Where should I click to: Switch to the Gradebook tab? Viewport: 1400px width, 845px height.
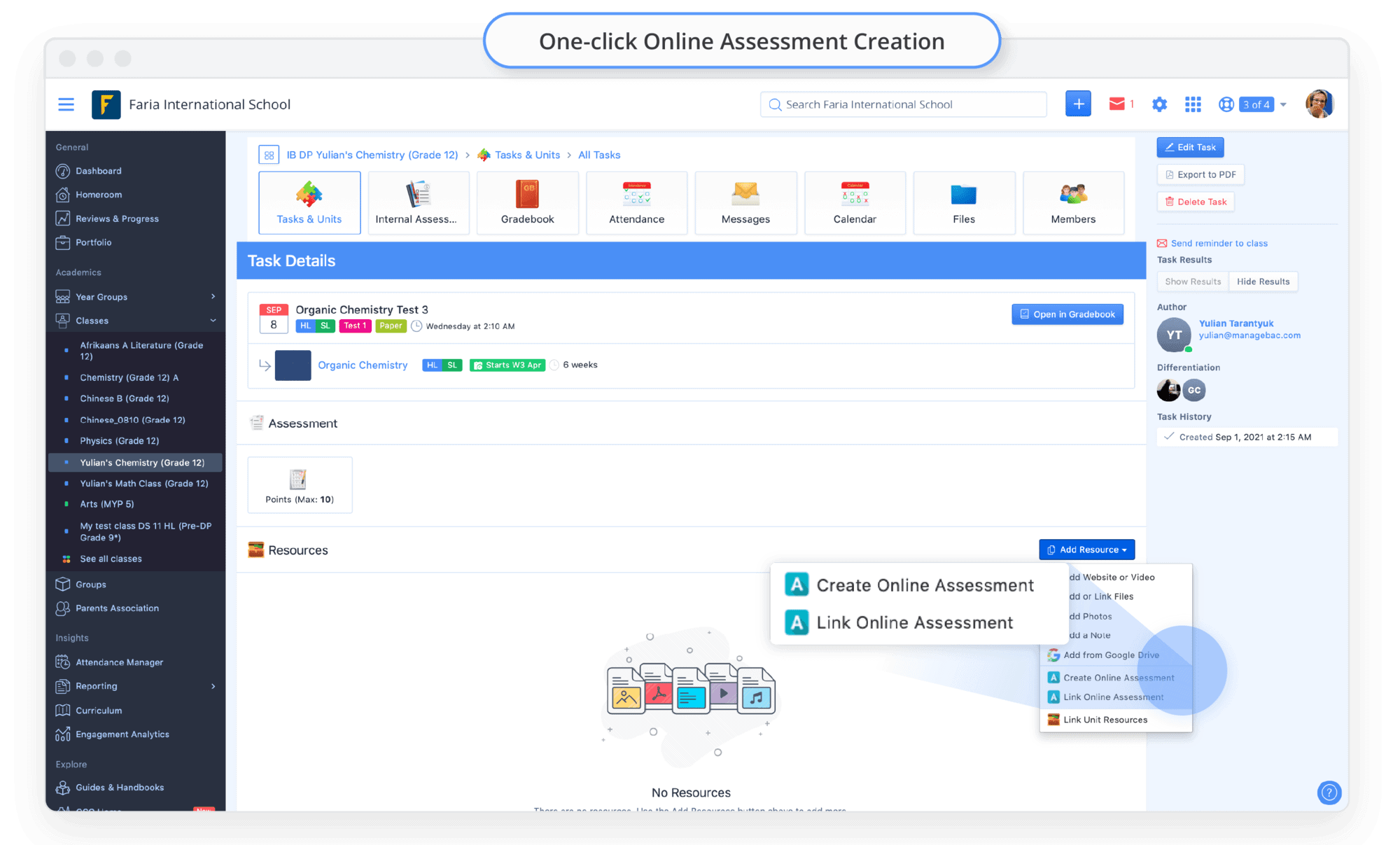(528, 202)
